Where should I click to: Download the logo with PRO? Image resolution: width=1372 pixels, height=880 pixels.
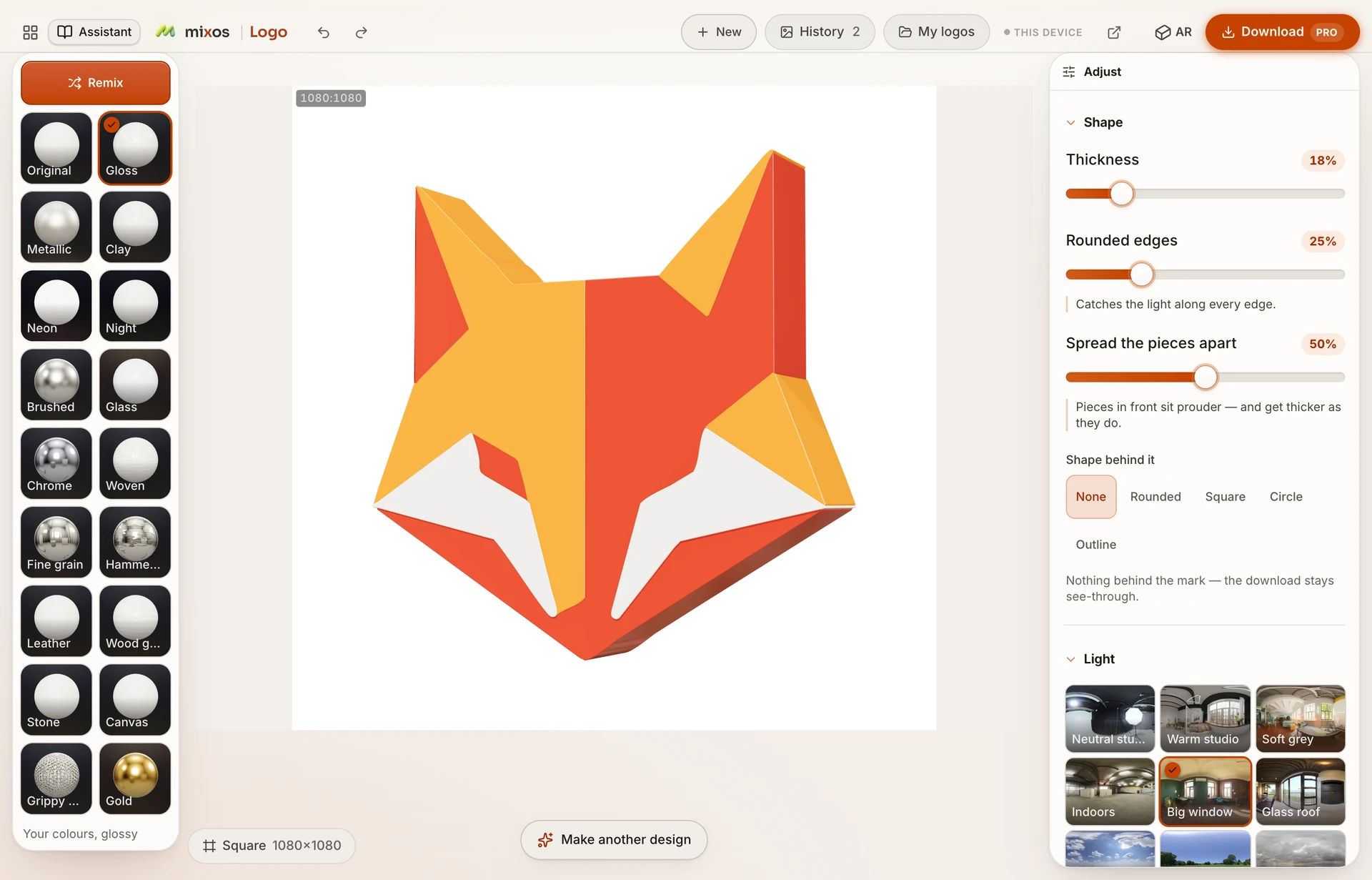coord(1282,32)
